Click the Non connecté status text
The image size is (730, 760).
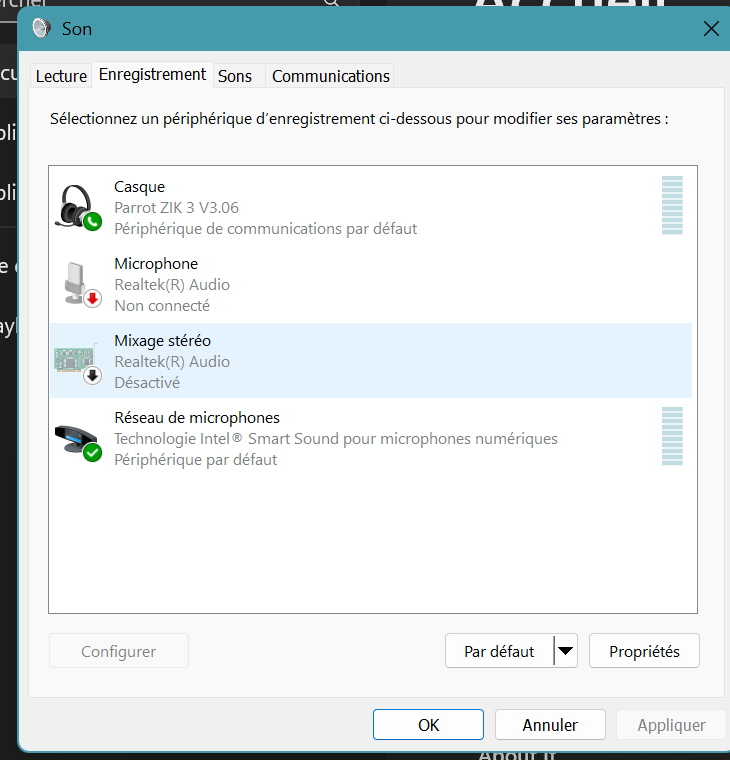162,306
